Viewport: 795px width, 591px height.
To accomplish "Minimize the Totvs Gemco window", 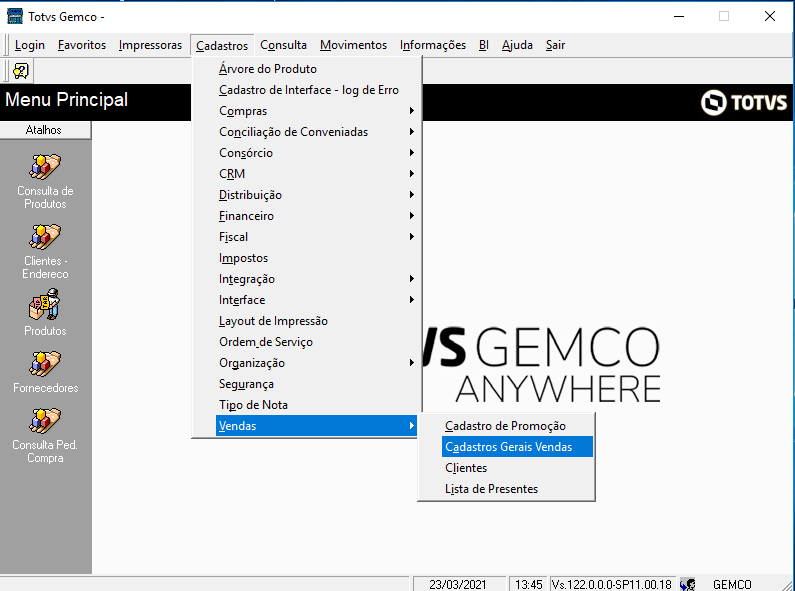I will [678, 16].
